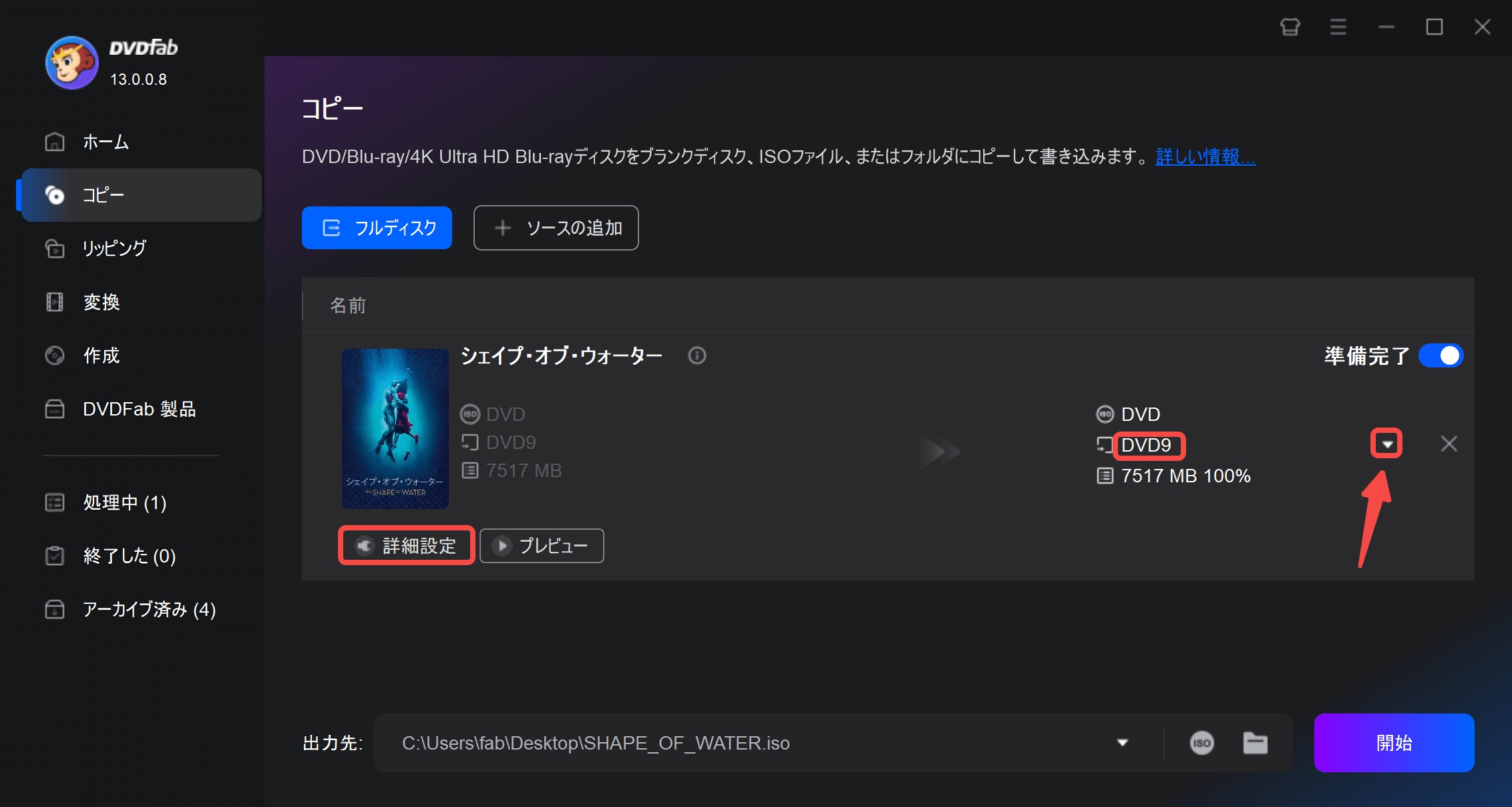
Task: Go to ホーム in sidebar
Action: click(x=140, y=142)
